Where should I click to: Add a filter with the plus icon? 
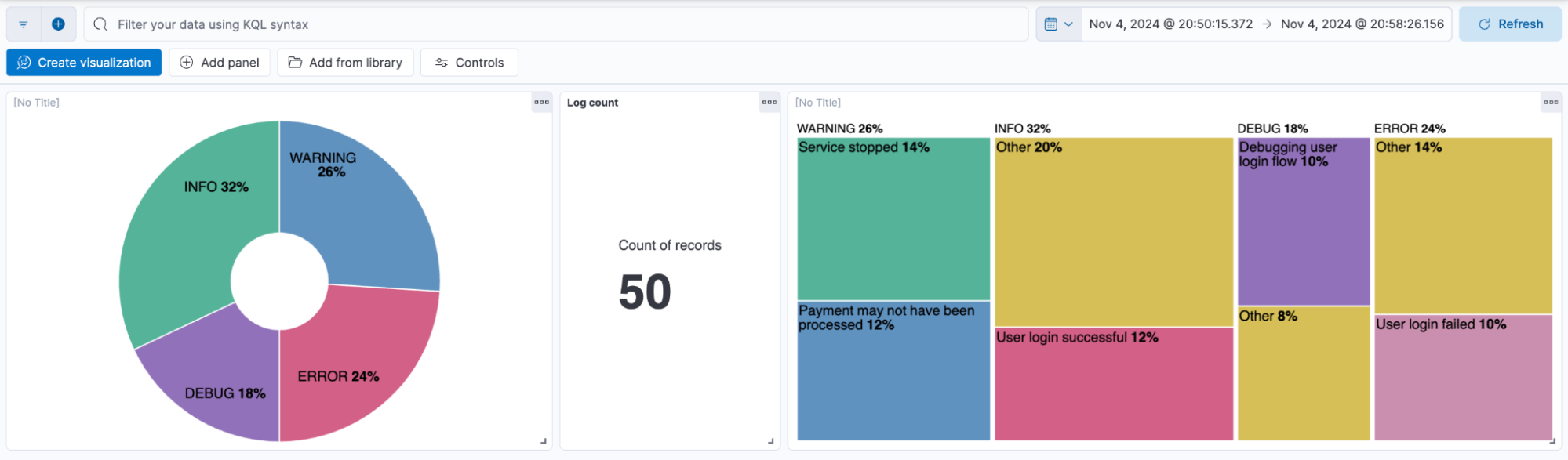pyautogui.click(x=58, y=24)
